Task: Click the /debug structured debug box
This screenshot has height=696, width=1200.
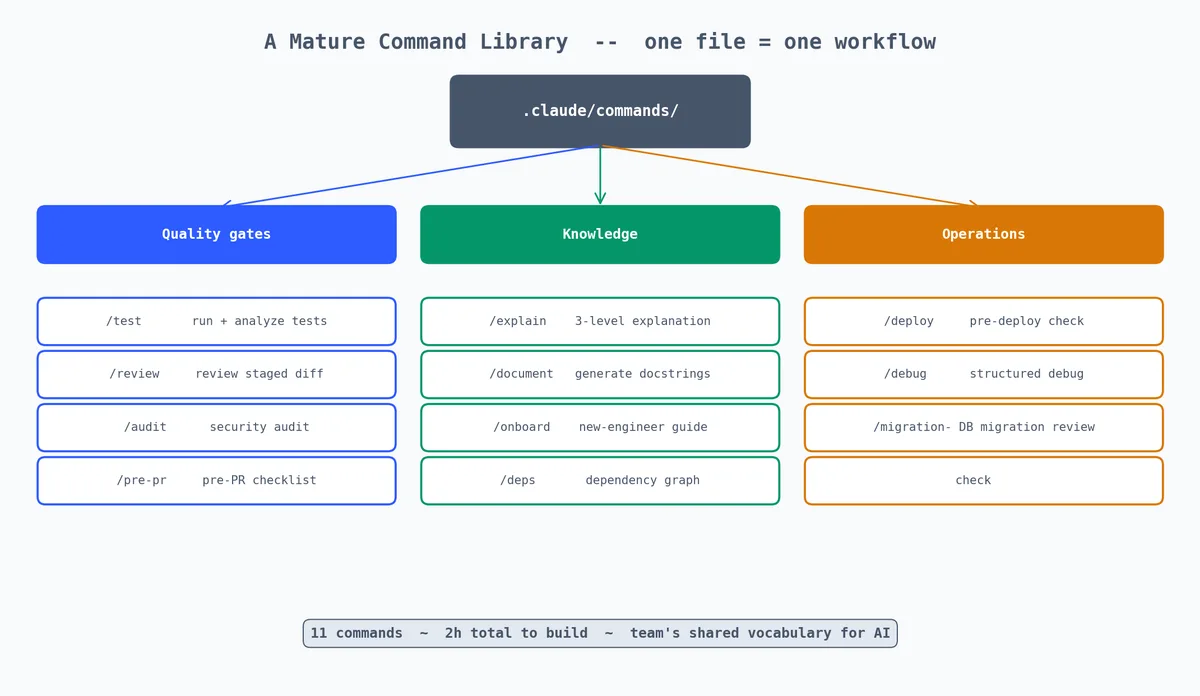Action: click(984, 374)
